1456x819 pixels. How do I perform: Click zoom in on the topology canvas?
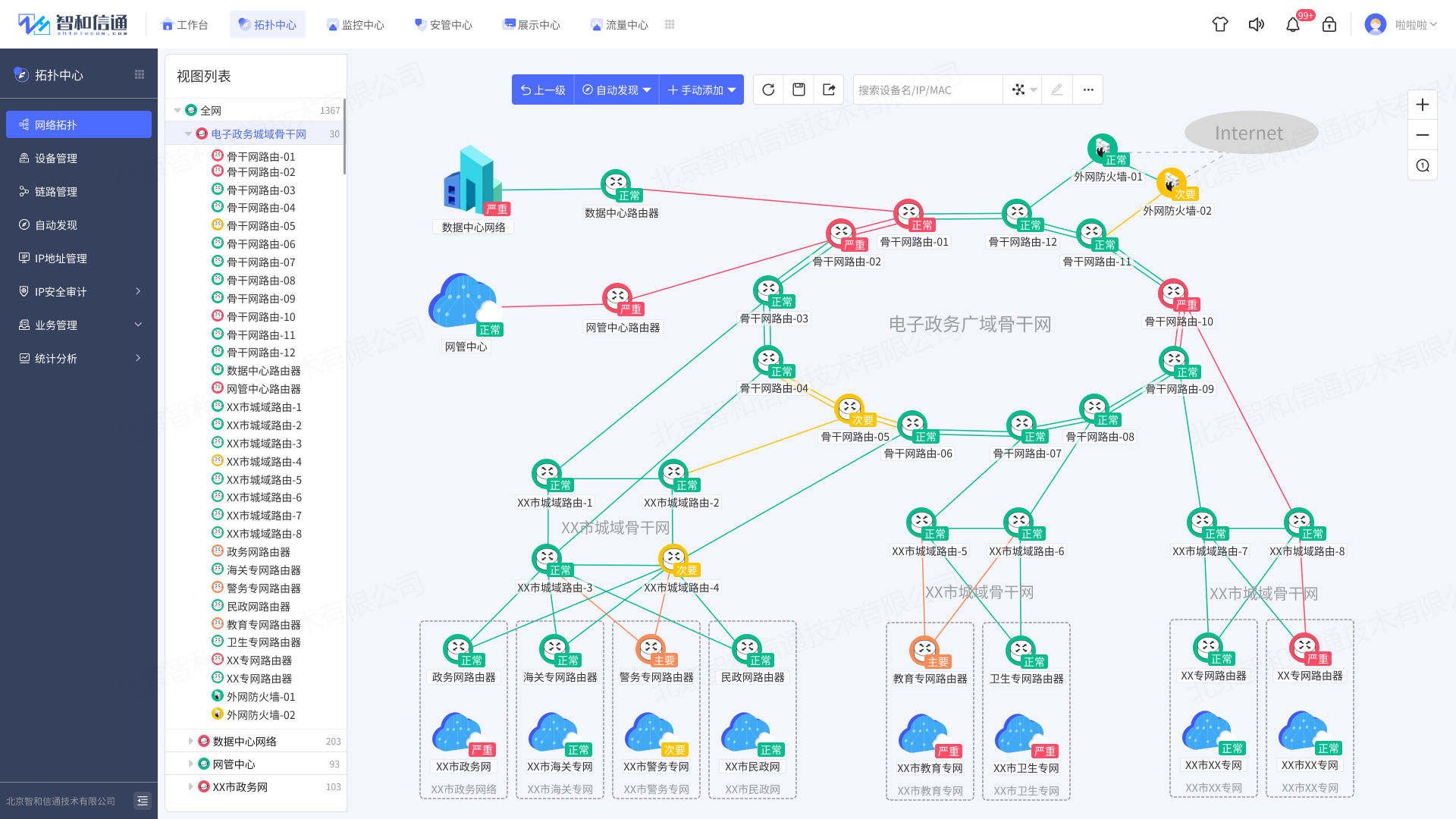1422,104
